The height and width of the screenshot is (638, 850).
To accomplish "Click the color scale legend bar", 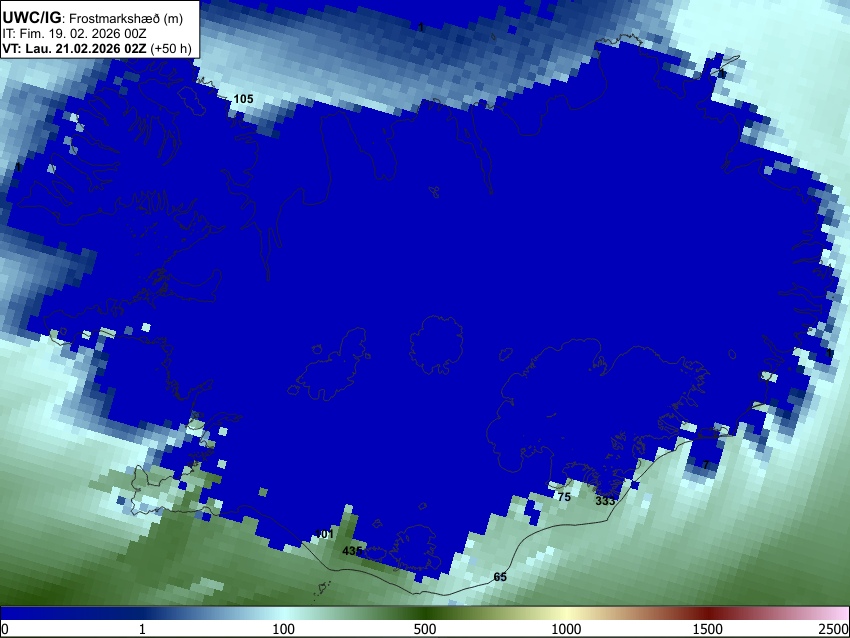I will point(425,613).
